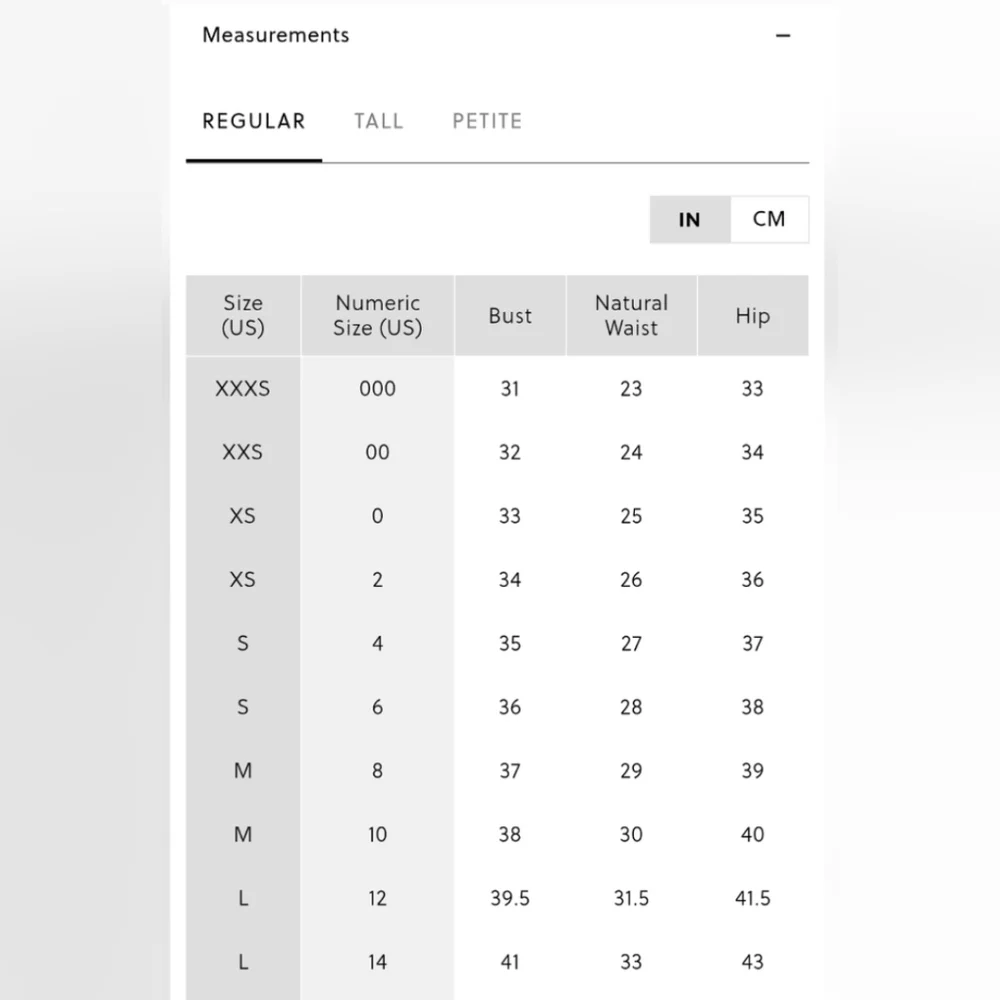Viewport: 1000px width, 1000px height.
Task: Click the Natural Waist column header
Action: tap(631, 315)
